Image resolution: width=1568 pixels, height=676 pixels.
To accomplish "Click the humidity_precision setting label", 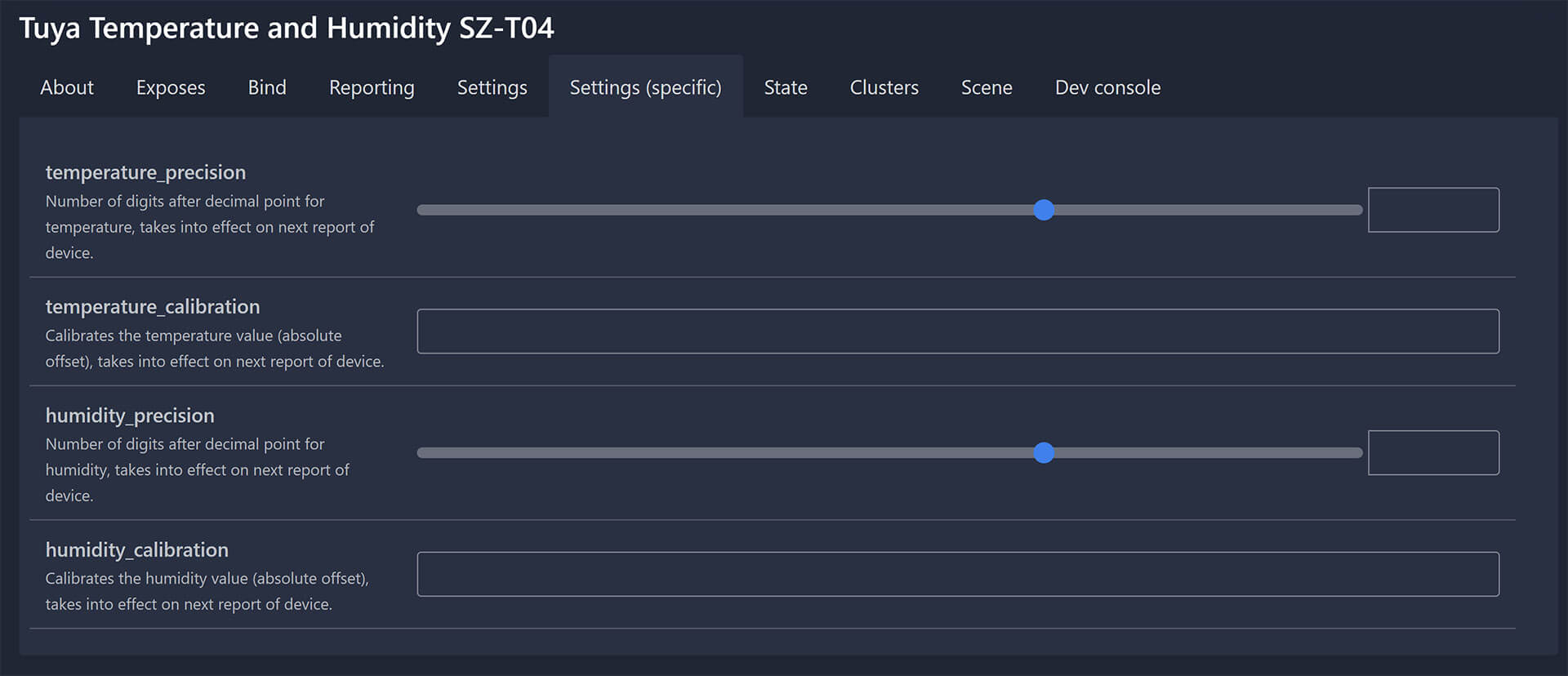I will tap(130, 416).
